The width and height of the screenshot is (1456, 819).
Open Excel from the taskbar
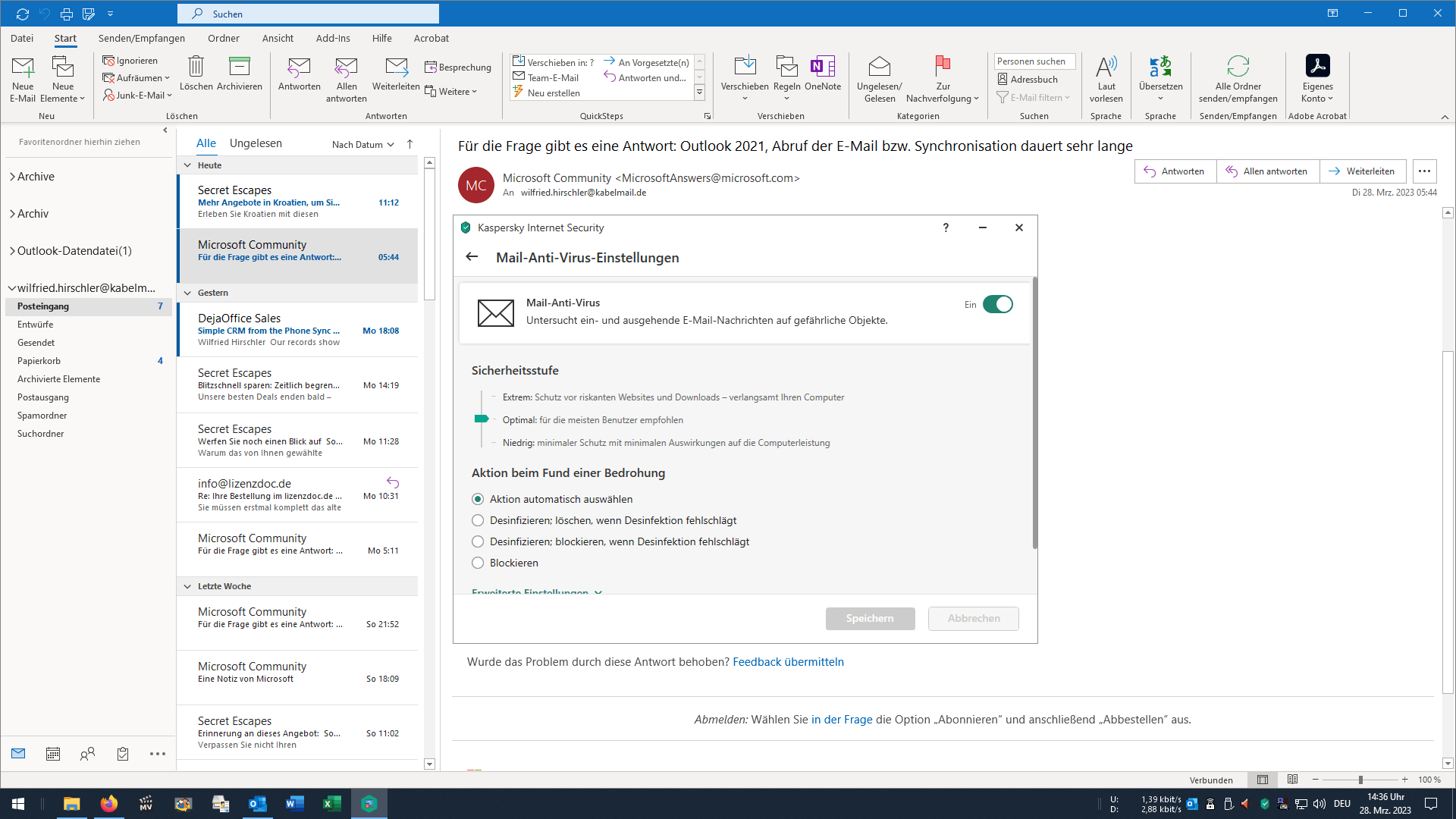pos(332,804)
